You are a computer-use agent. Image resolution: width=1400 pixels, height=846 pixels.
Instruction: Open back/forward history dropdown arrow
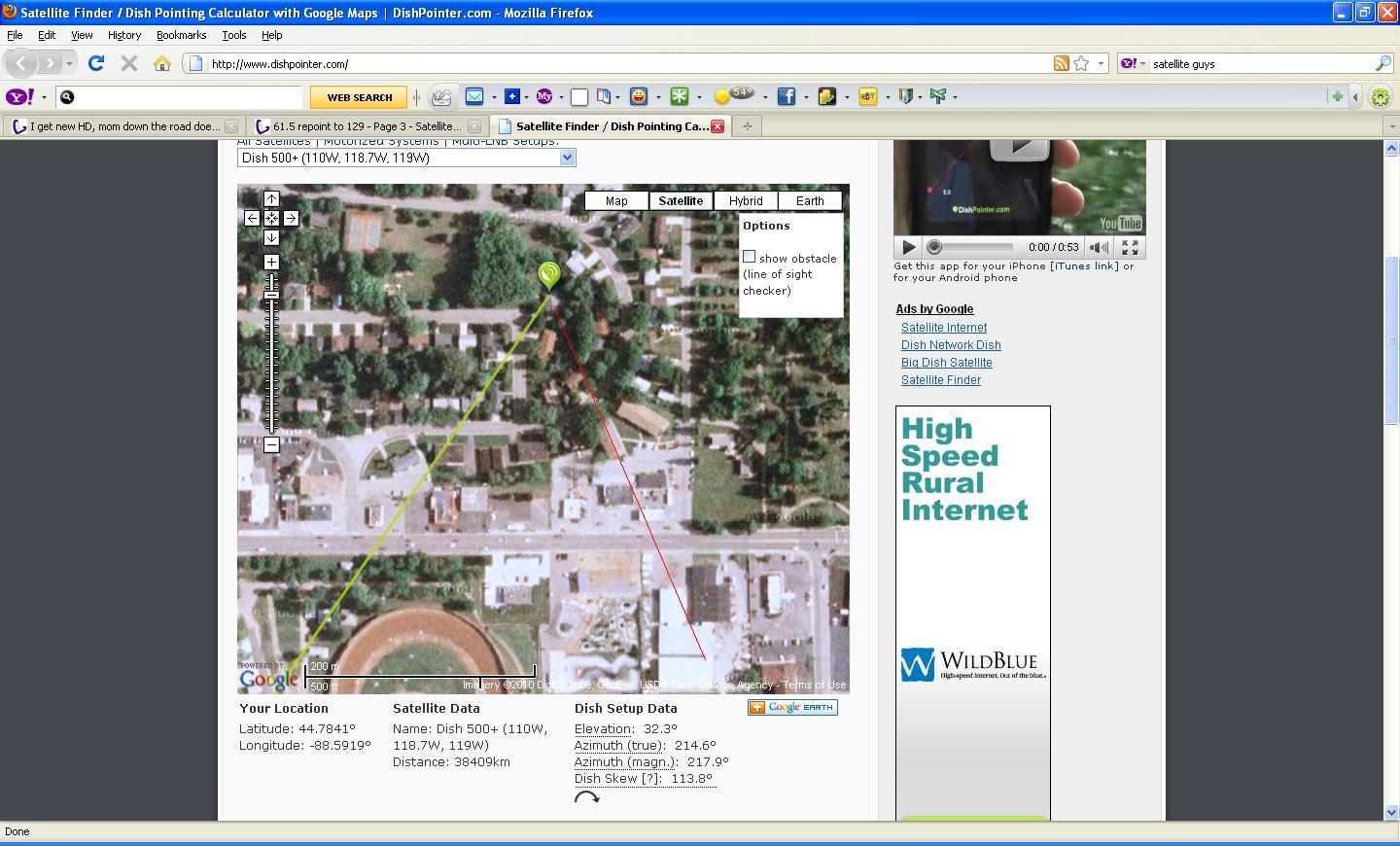pyautogui.click(x=69, y=63)
